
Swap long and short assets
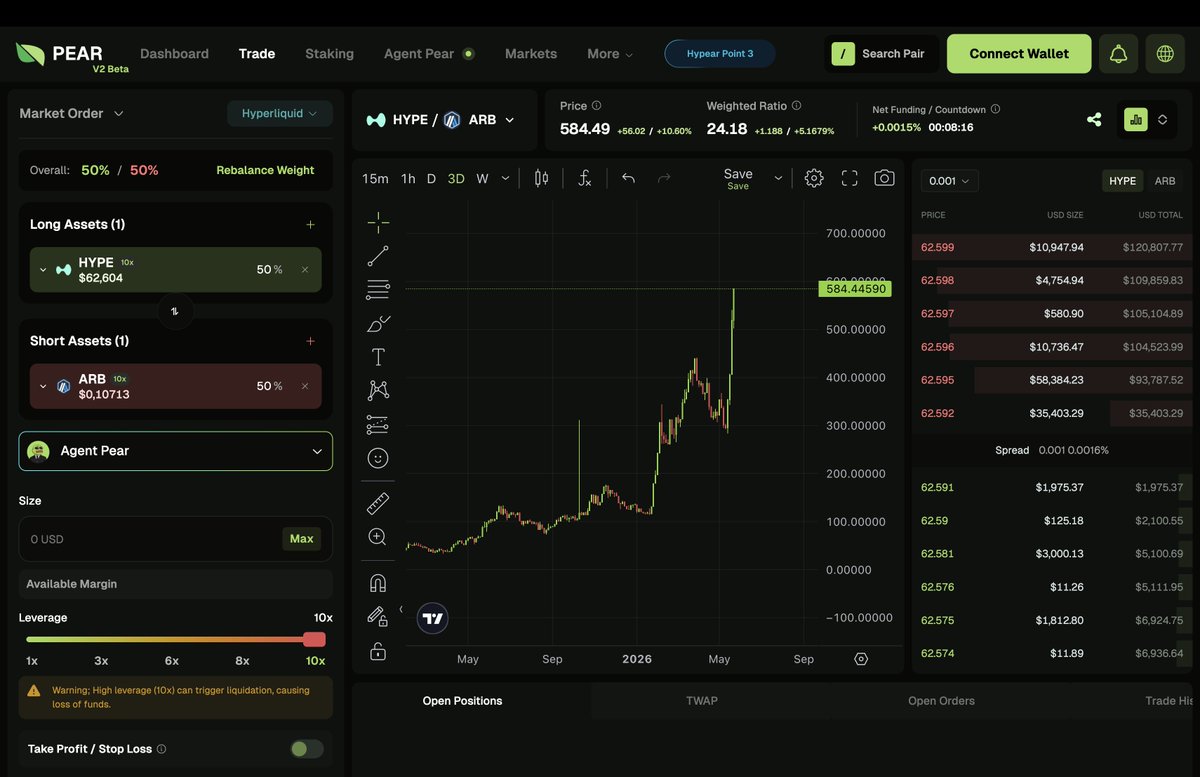(x=175, y=311)
